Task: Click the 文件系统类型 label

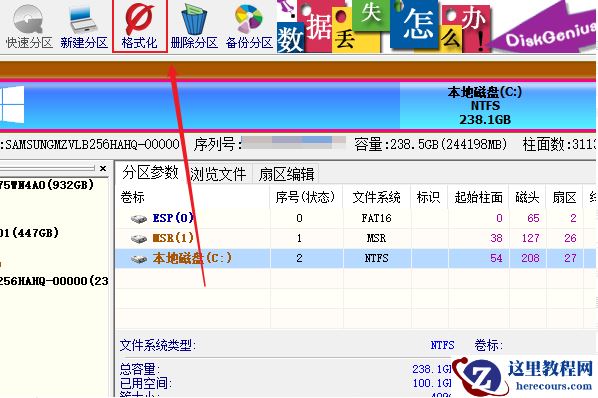Action: [158, 345]
